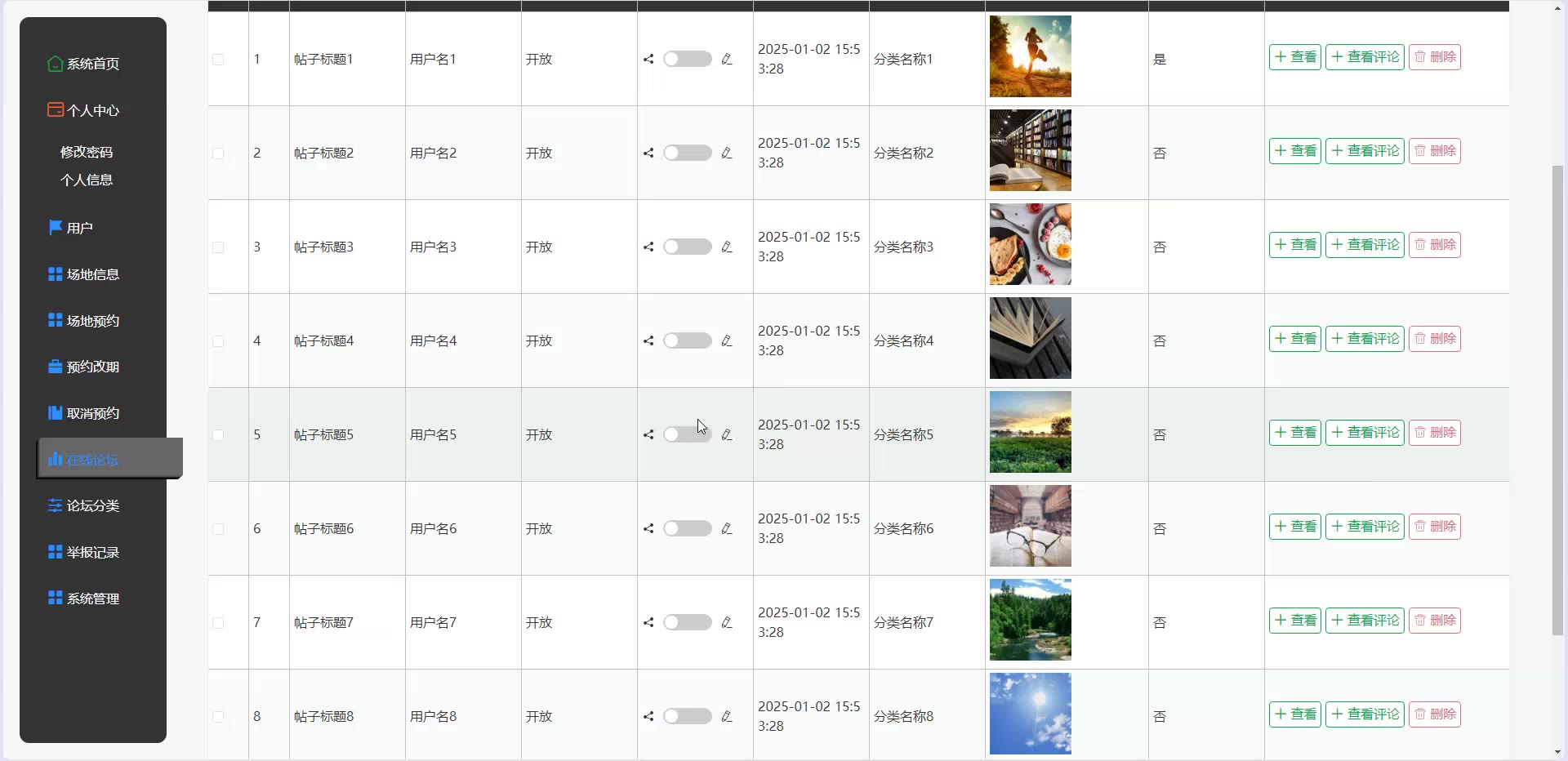
Task: Click the 是 value in row 帖子标题1
Action: click(1160, 59)
